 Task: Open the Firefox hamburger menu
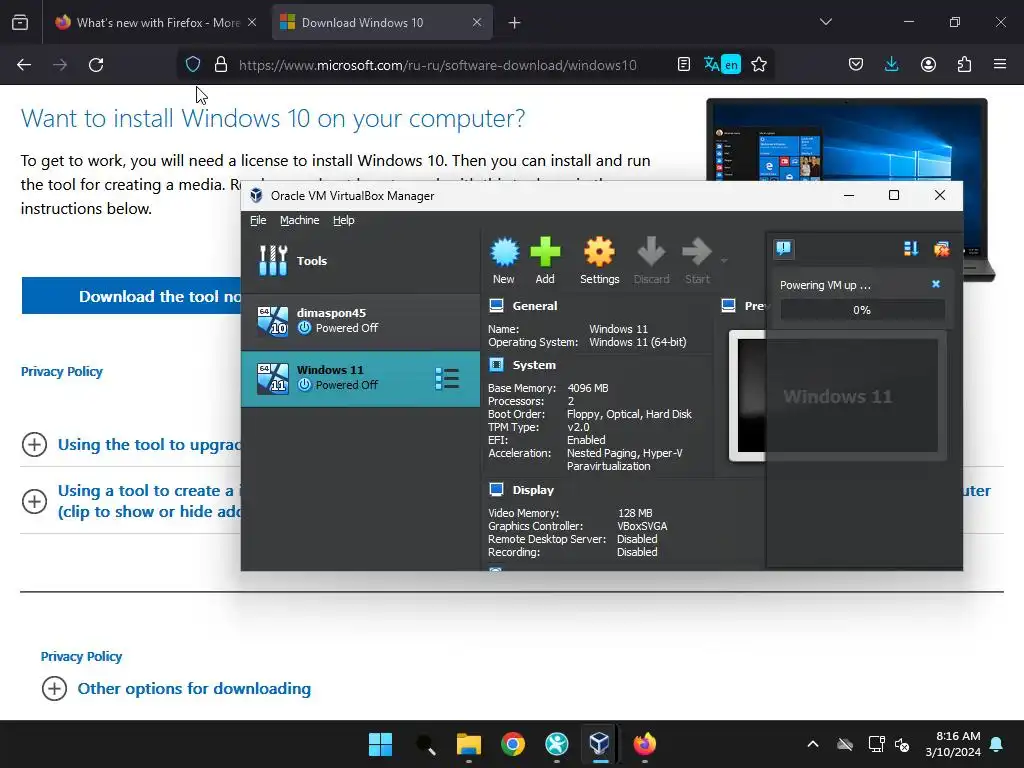click(1000, 65)
